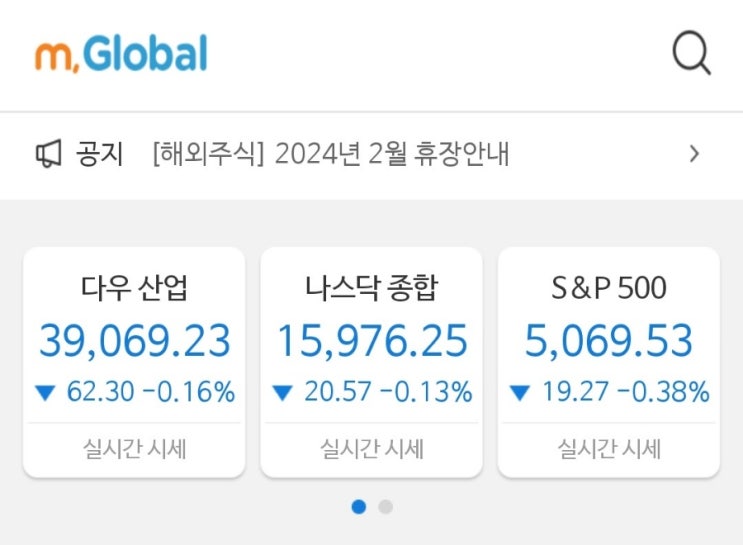
Task: Click the Nasdaq down-arrow triangle
Action: (282, 393)
